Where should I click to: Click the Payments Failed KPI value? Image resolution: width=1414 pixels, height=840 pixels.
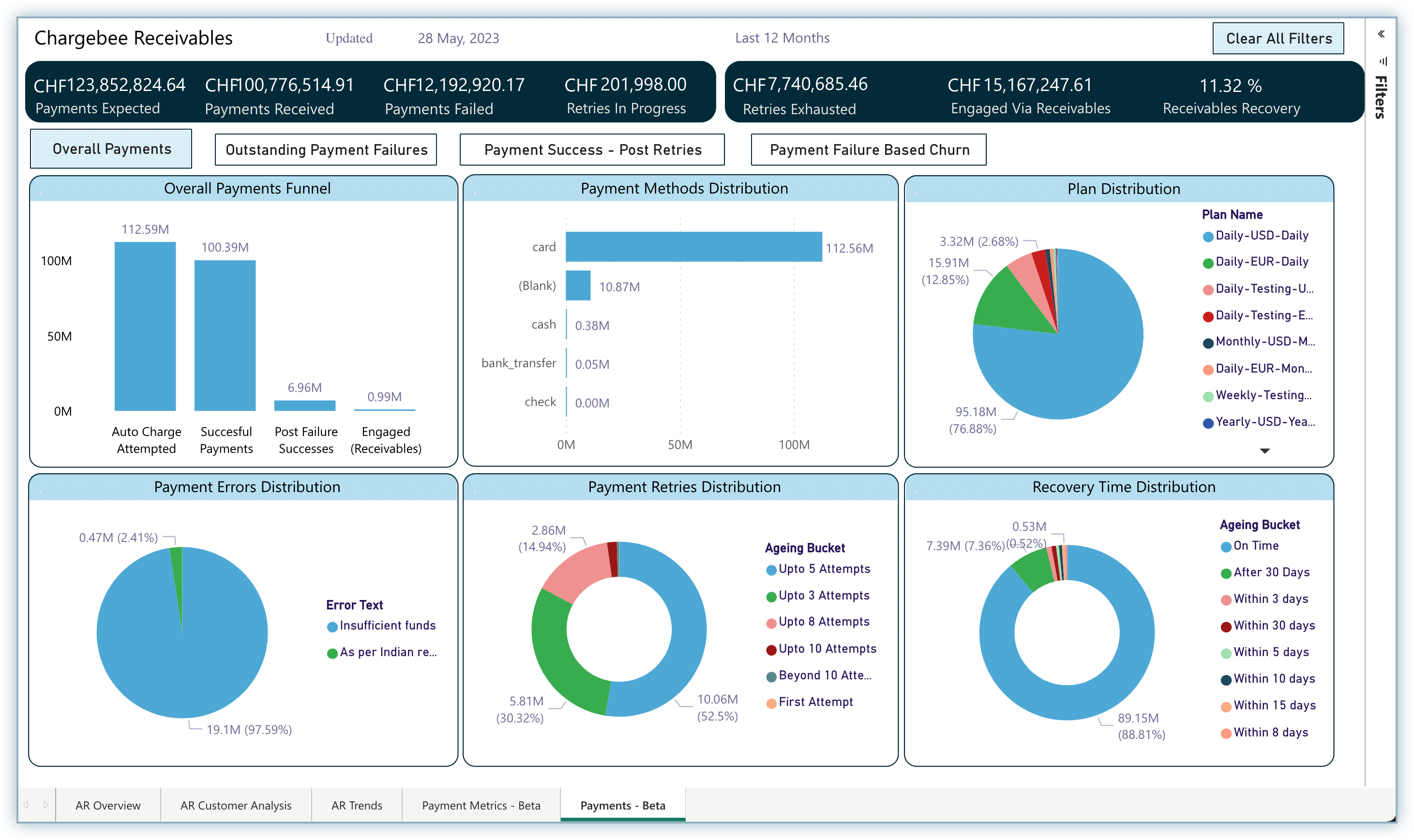453,85
